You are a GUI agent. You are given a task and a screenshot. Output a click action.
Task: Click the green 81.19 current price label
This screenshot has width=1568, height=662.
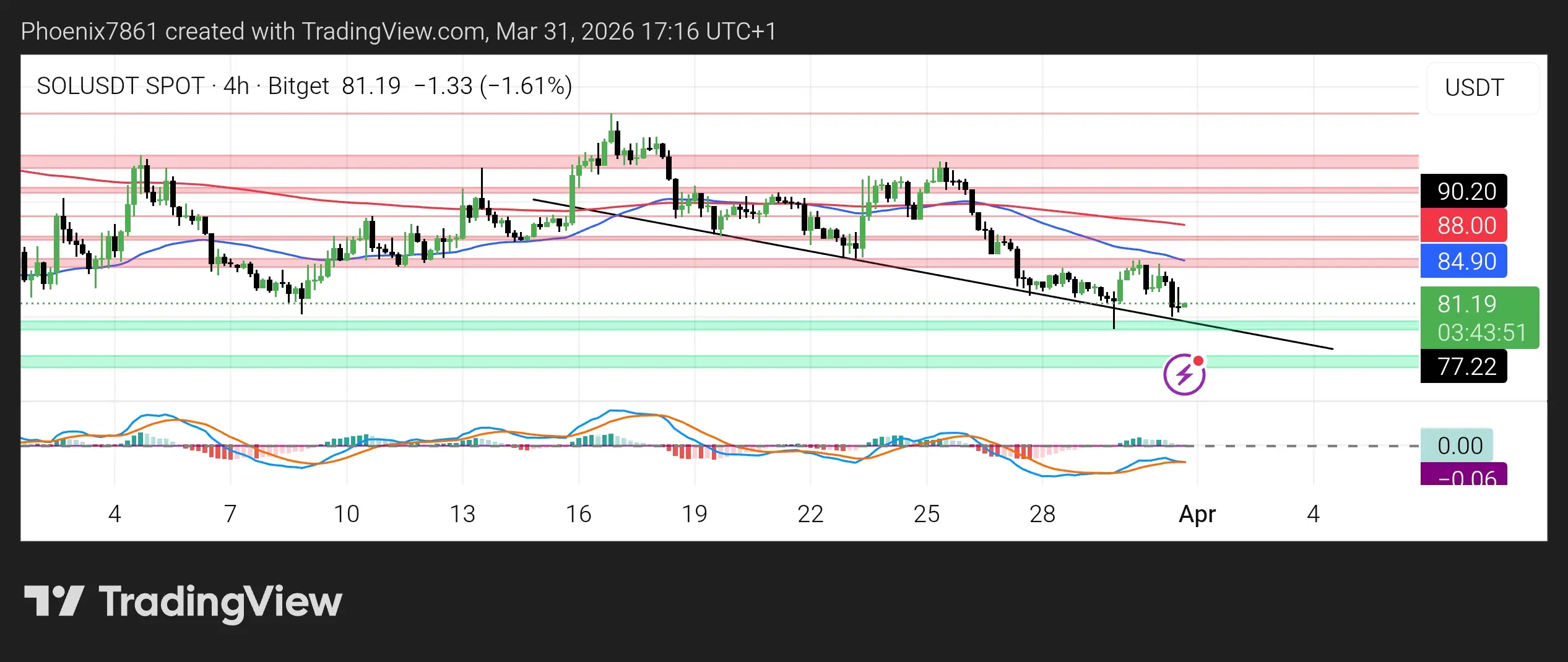tap(1480, 318)
